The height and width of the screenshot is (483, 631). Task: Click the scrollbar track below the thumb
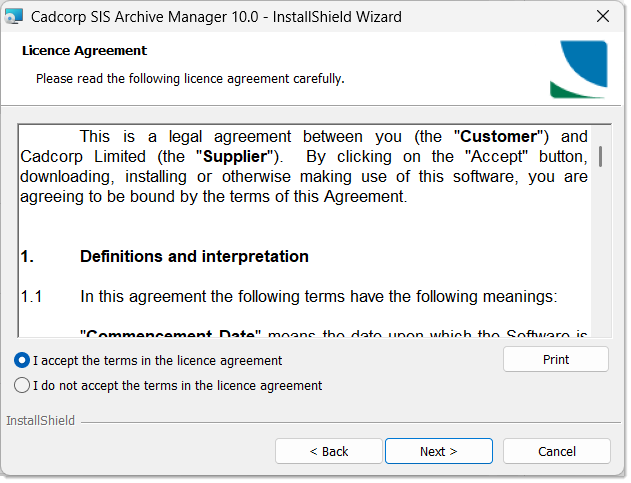tap(600, 260)
